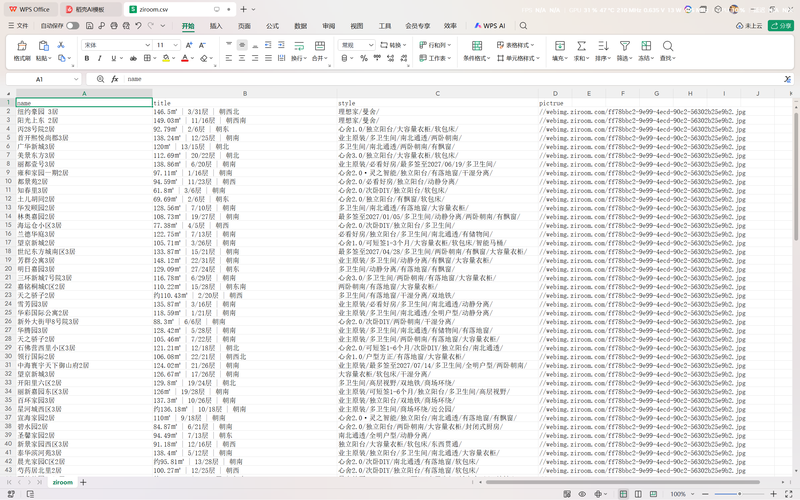The image size is (800, 500).
Task: Click the Increase font size icon
Action: click(189, 45)
